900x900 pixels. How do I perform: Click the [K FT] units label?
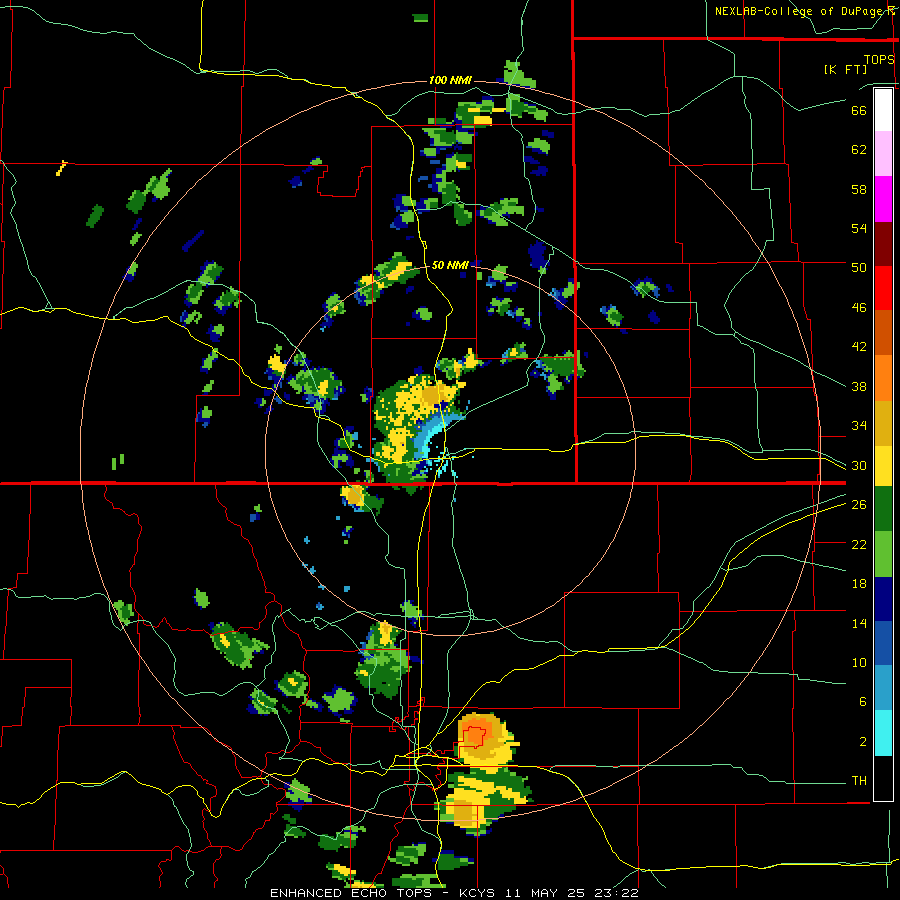click(845, 70)
